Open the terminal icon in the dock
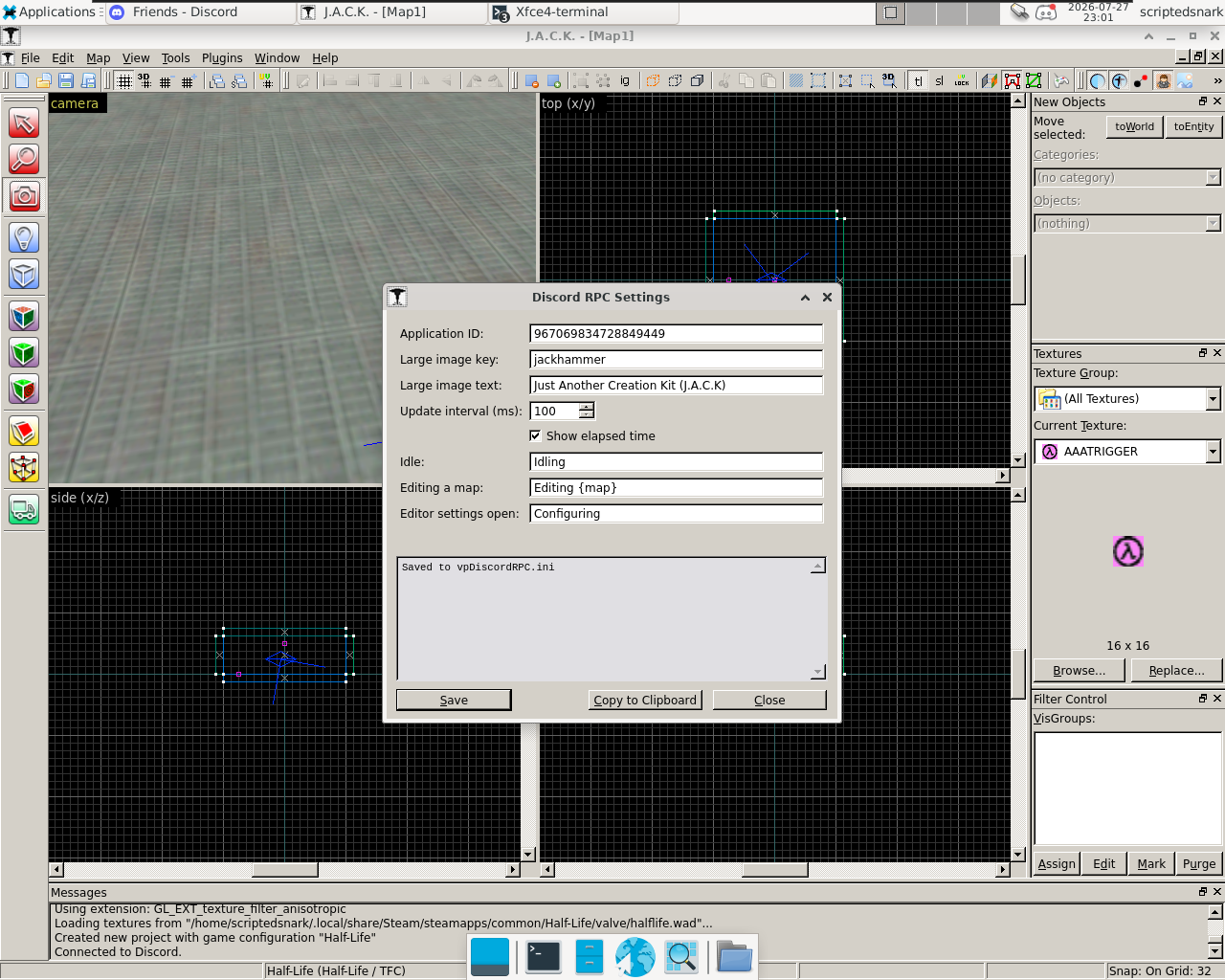1225x980 pixels. coord(543,956)
